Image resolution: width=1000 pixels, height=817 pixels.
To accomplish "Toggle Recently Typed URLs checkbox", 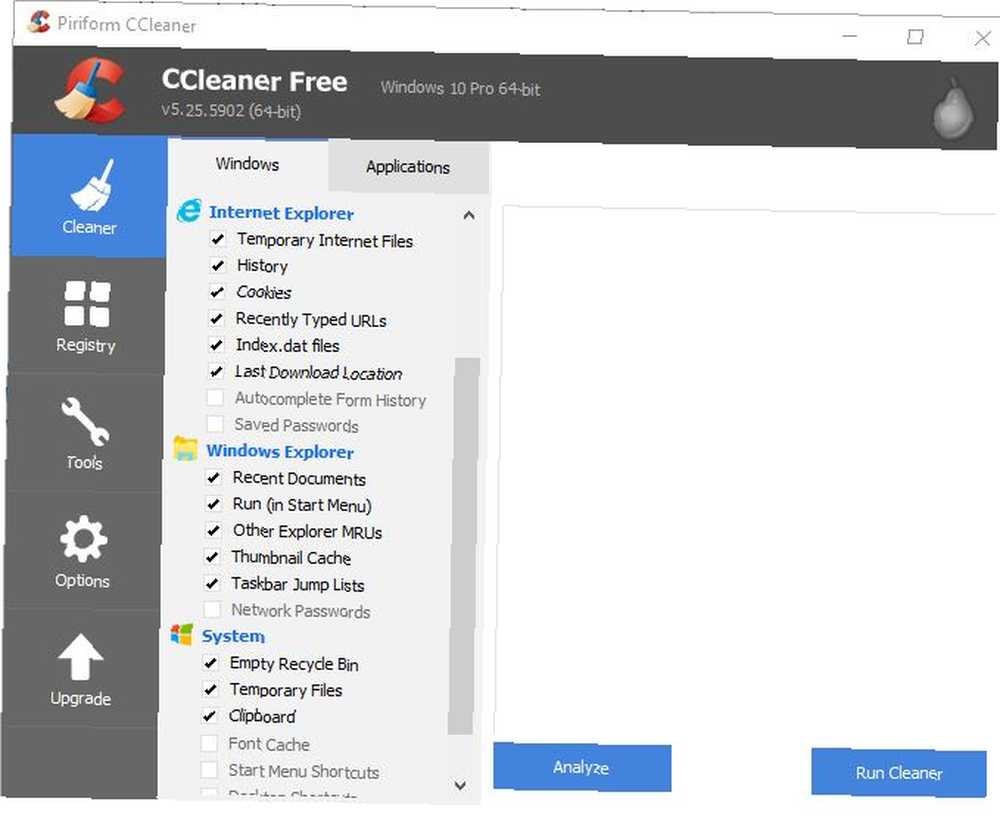I will [x=217, y=318].
